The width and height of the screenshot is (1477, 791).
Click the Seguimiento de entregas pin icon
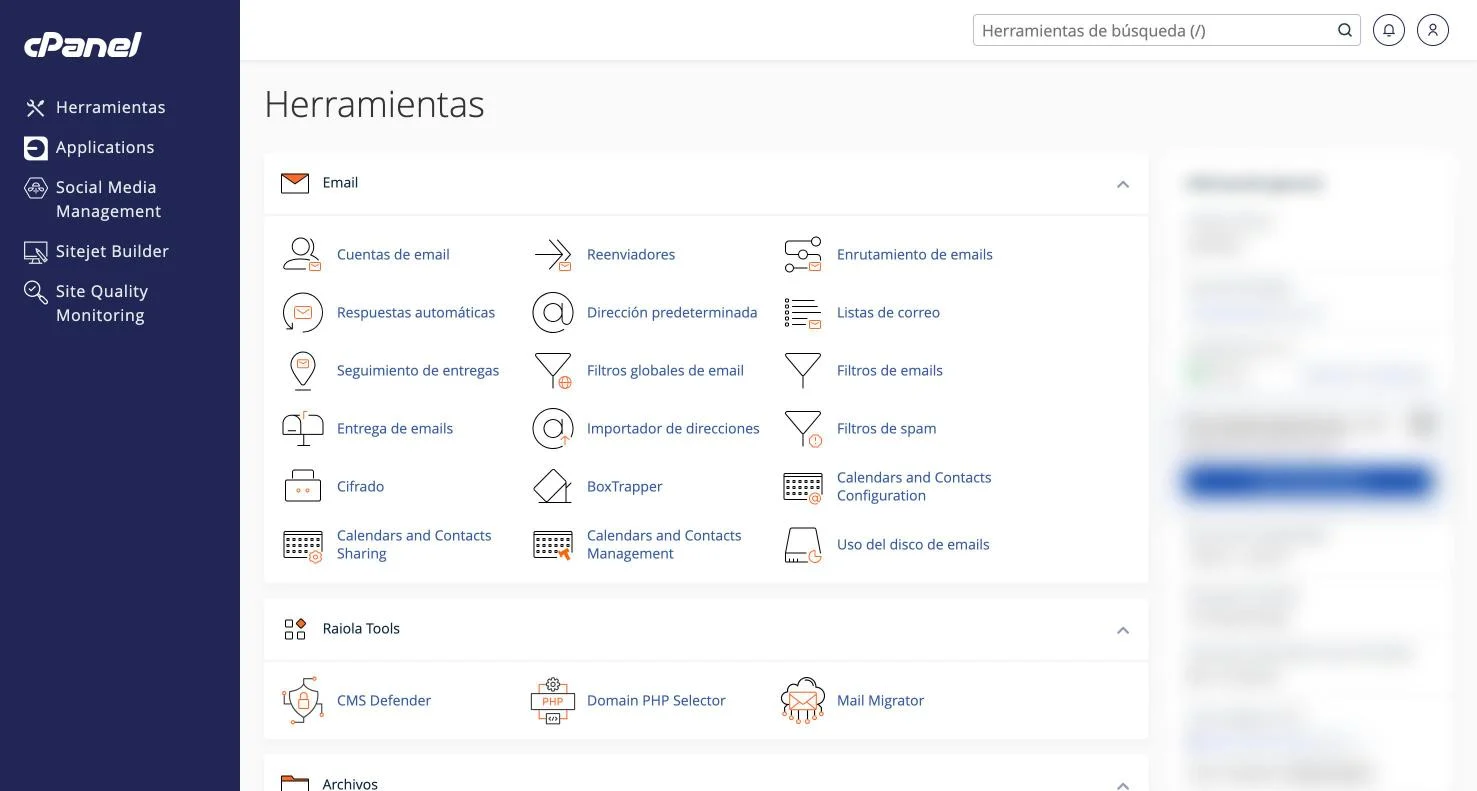click(302, 371)
